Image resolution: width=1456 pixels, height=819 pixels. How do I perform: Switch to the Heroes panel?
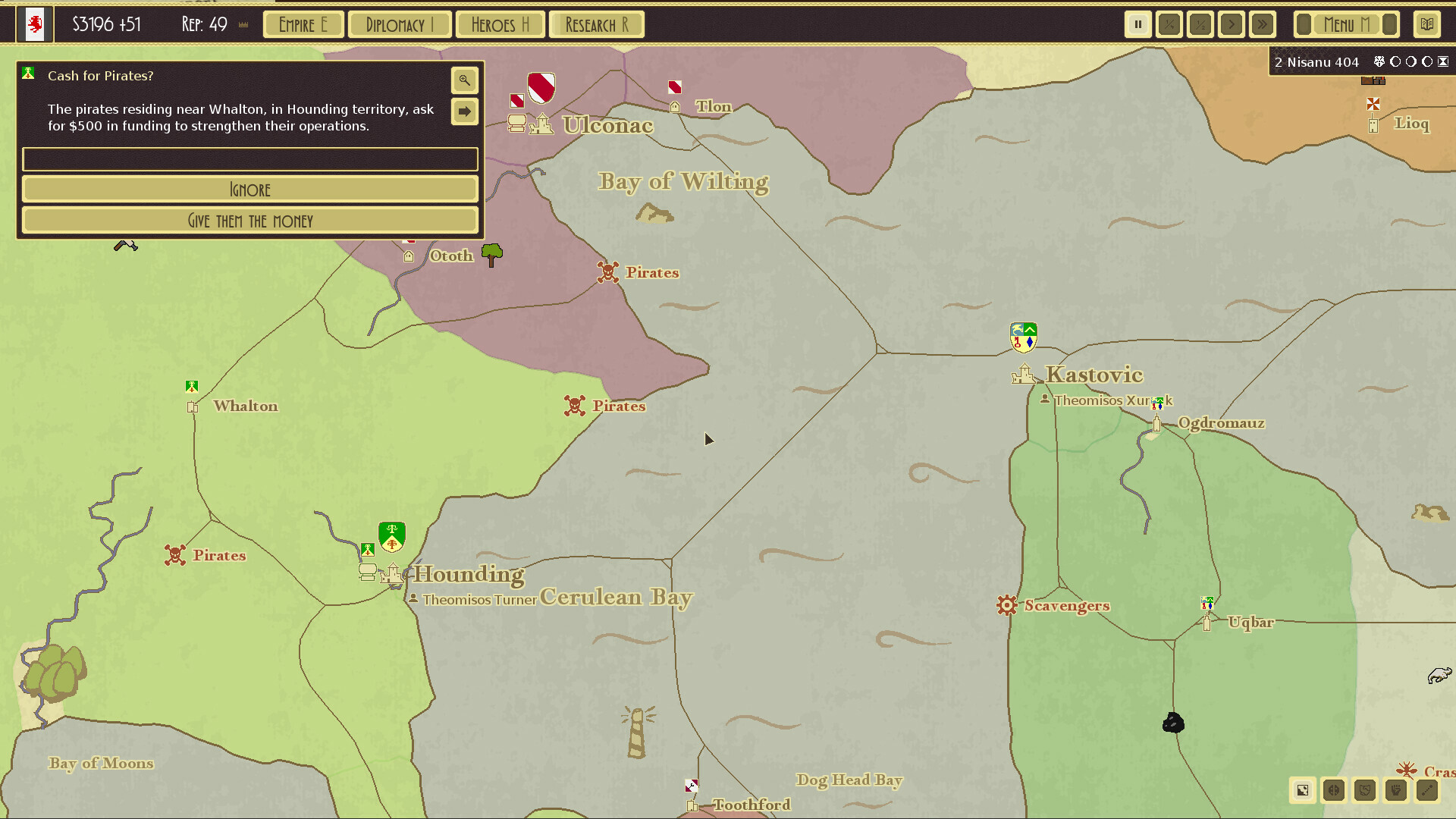pos(500,24)
